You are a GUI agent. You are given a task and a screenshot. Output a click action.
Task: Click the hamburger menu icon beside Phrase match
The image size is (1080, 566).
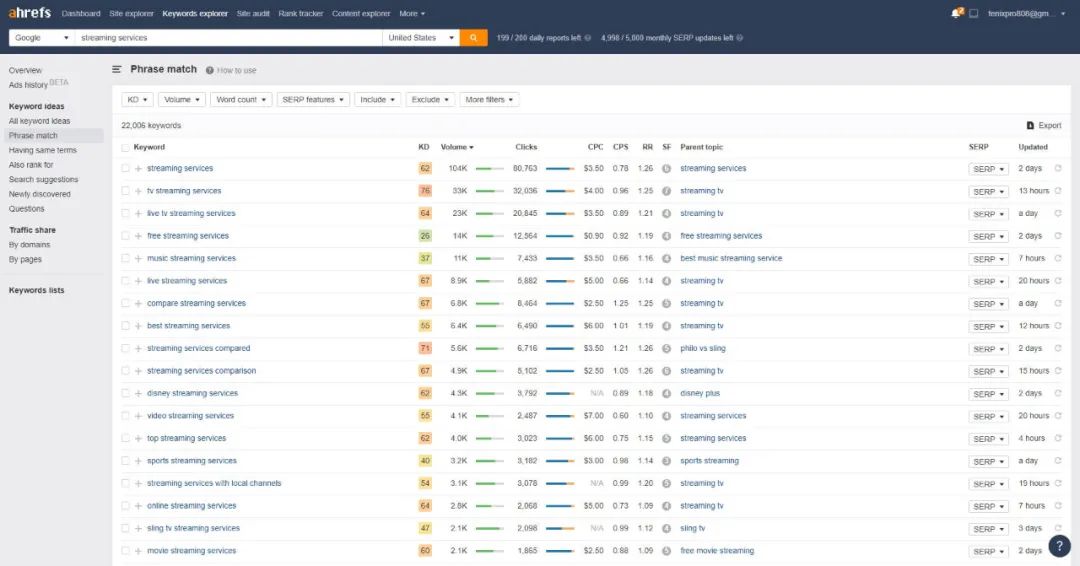point(117,70)
